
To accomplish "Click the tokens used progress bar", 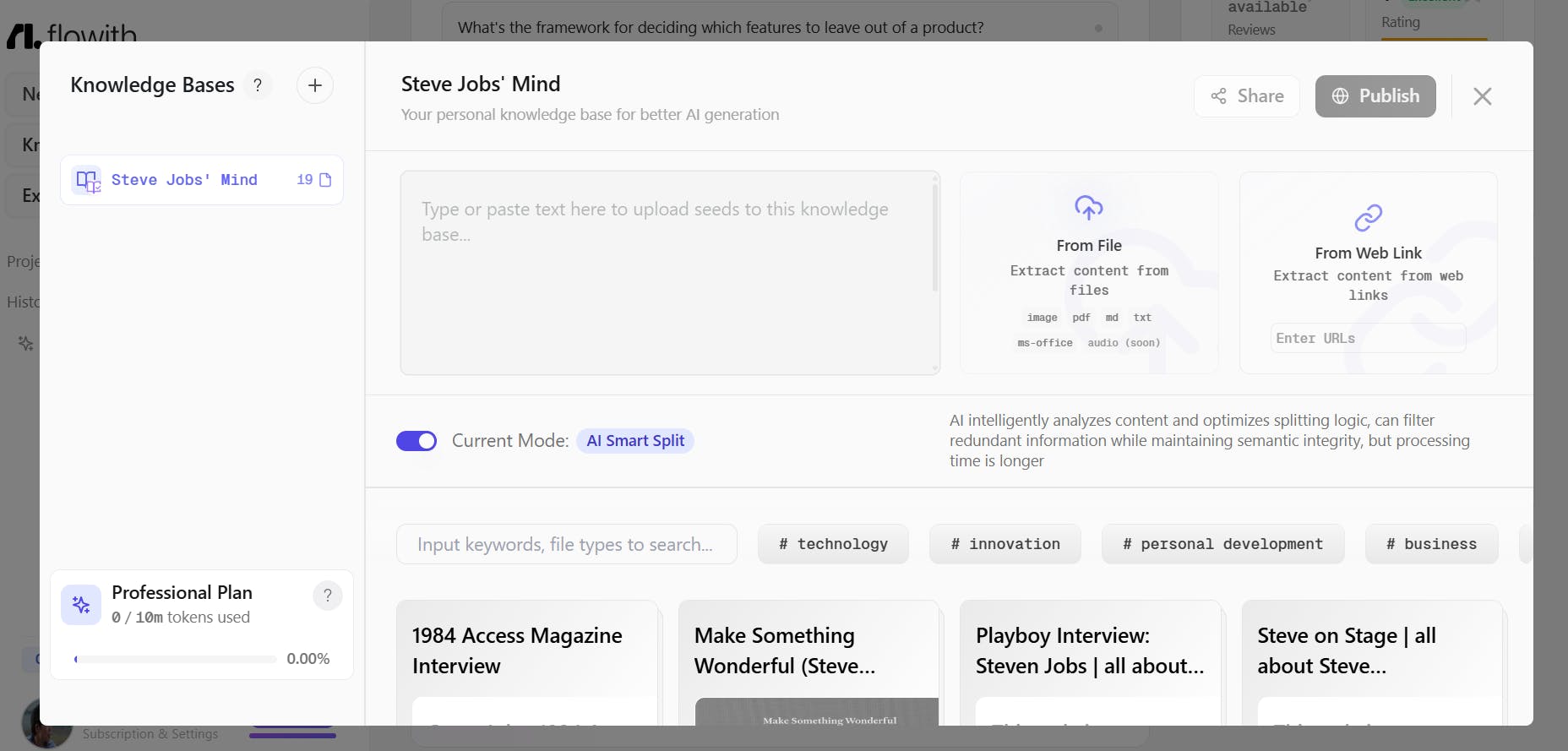I will pyautogui.click(x=176, y=659).
